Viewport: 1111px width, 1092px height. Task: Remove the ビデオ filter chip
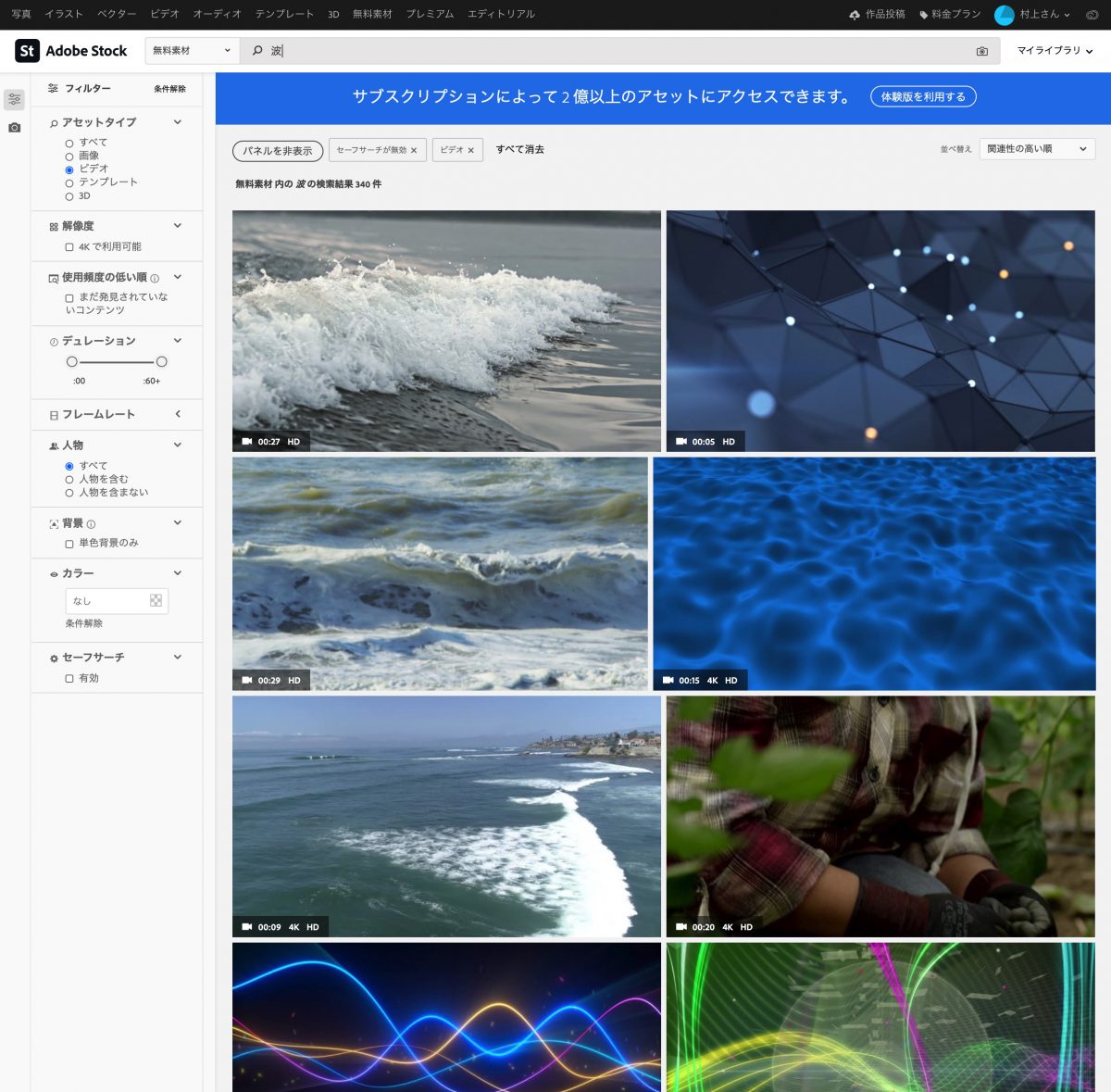pos(470,150)
